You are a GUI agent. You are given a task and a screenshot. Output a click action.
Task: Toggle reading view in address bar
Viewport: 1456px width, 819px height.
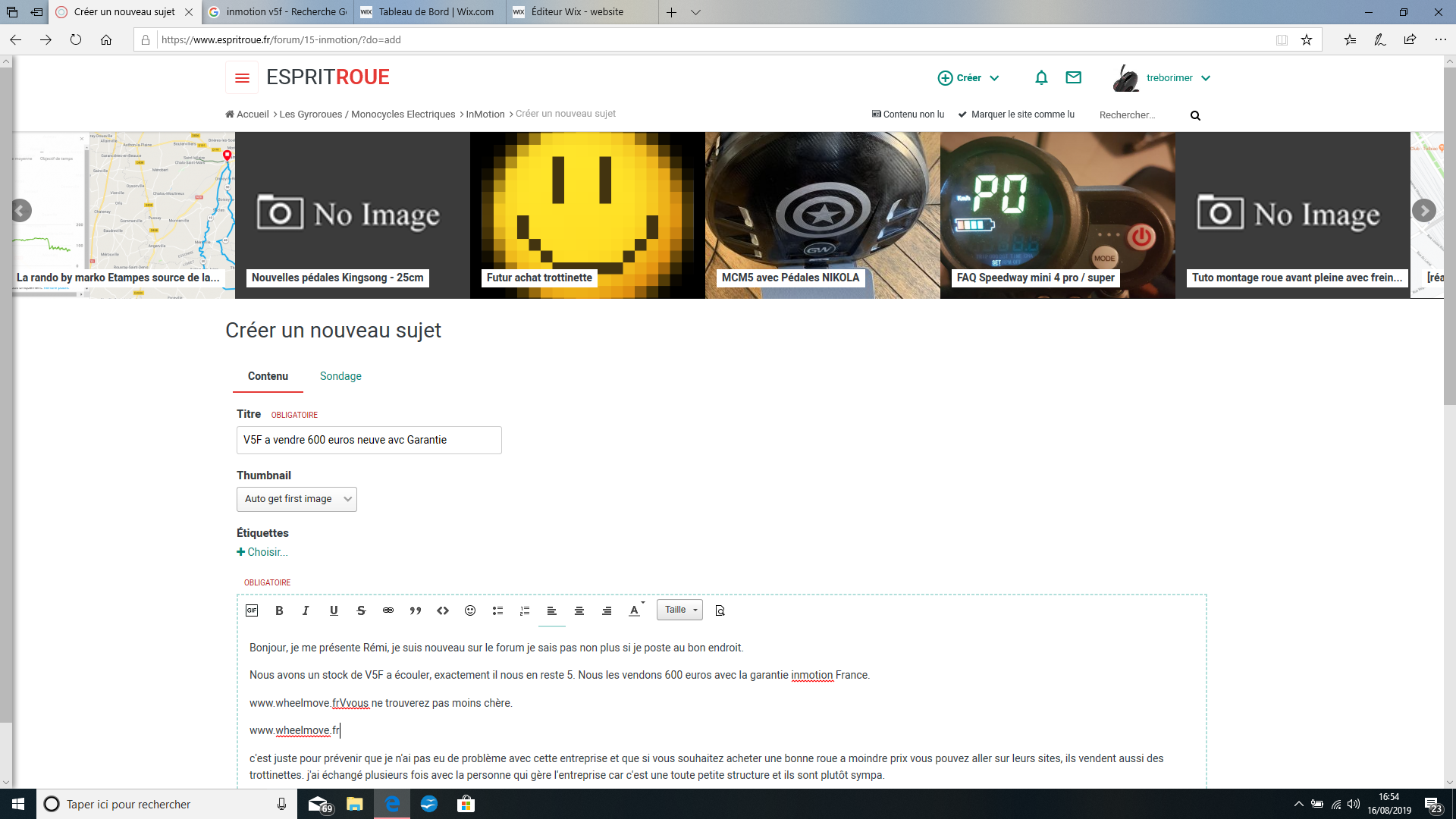click(1282, 39)
